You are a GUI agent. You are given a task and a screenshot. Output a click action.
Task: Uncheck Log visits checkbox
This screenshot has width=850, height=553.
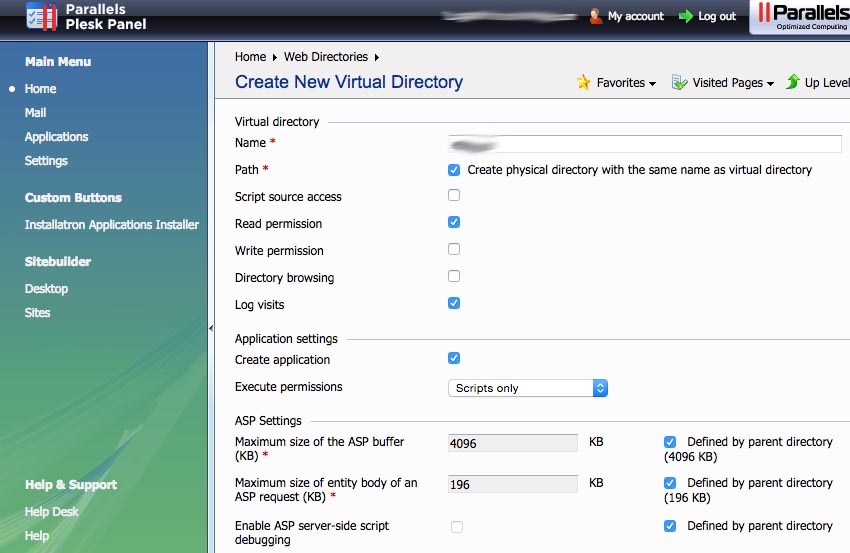(x=454, y=303)
